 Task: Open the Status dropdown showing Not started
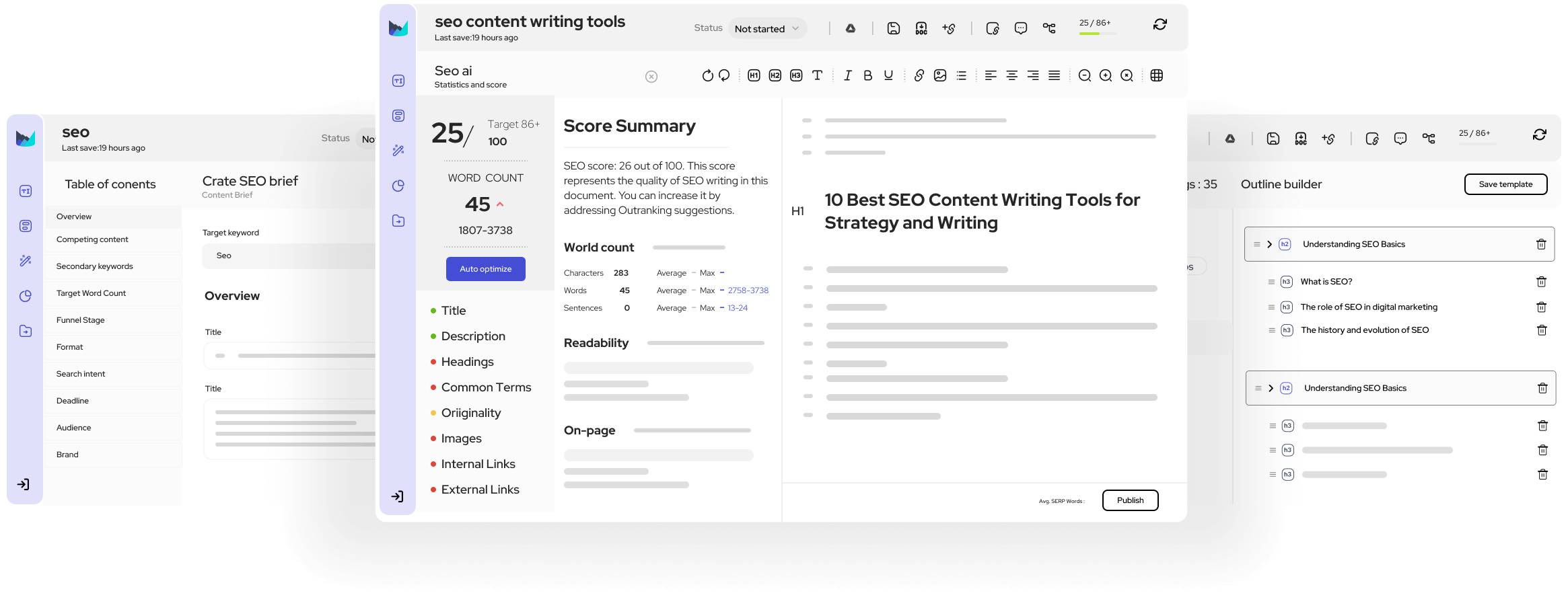pos(767,28)
